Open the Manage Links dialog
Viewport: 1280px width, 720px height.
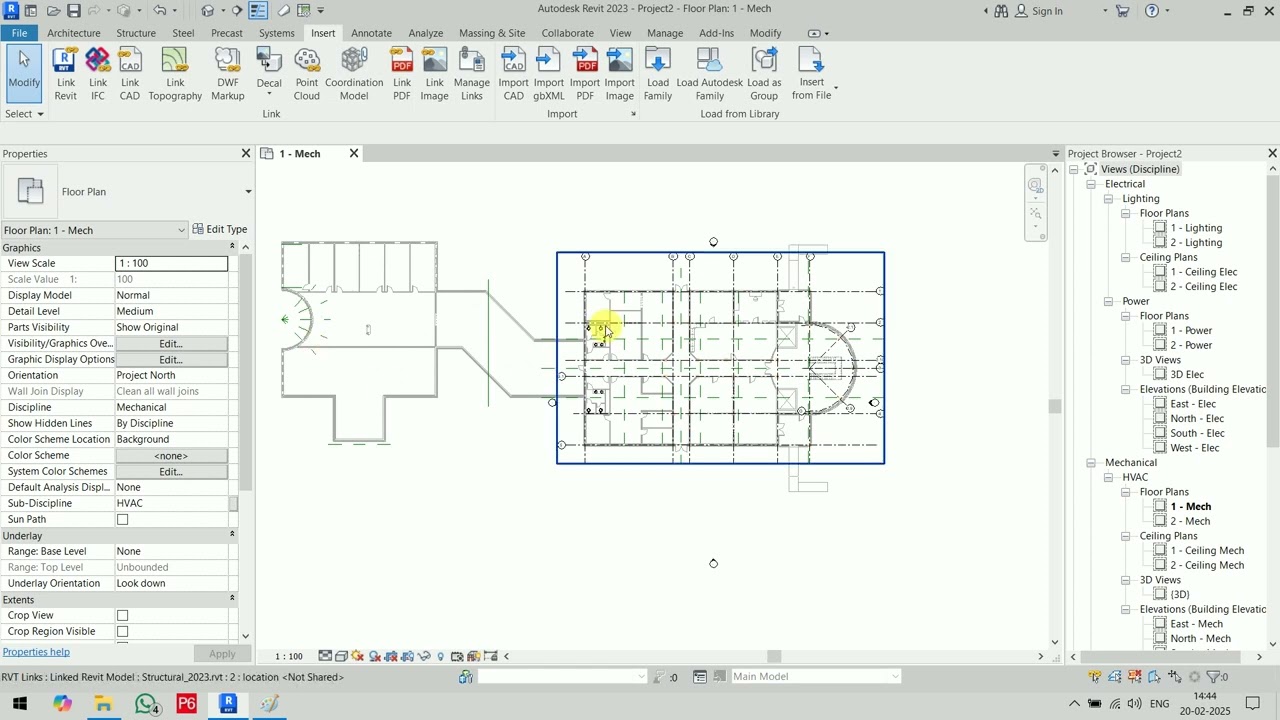coord(472,74)
